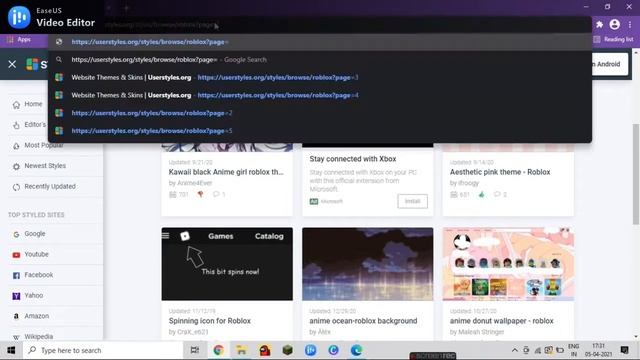Close the Userstyles sidebar with the X
Image resolution: width=640 pixels, height=360 pixels.
click(12, 64)
